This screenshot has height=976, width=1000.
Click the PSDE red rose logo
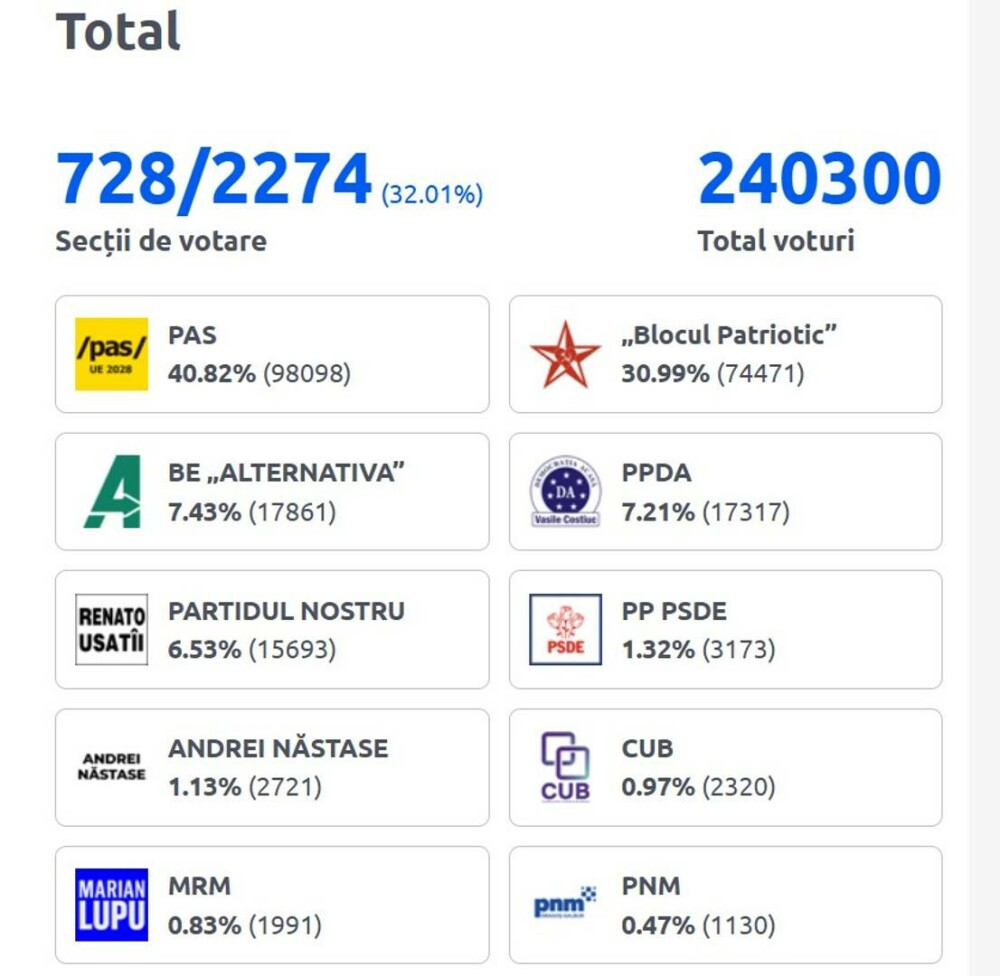pos(565,629)
